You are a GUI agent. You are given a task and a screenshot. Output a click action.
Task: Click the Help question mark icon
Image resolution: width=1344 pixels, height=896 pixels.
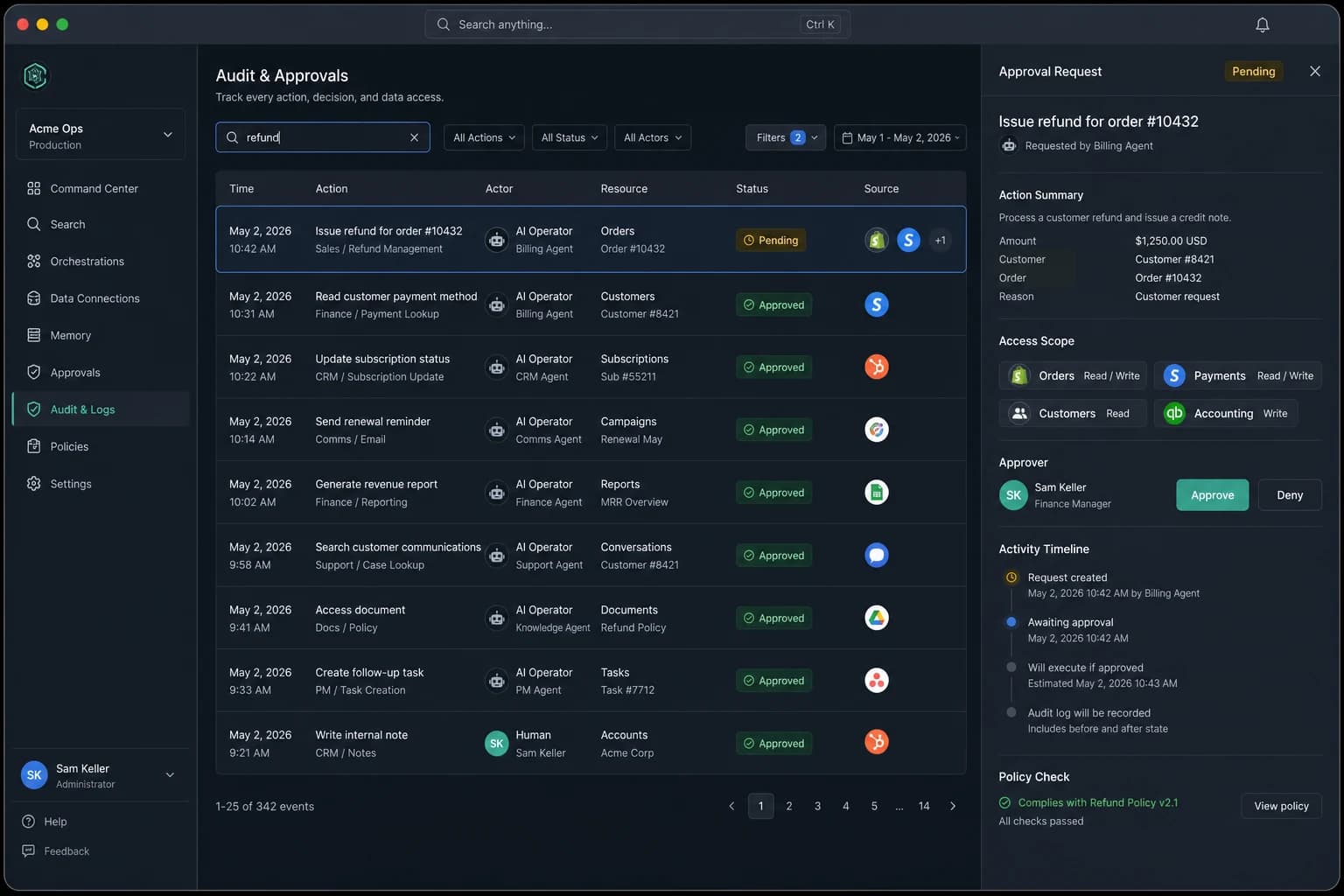point(29,822)
